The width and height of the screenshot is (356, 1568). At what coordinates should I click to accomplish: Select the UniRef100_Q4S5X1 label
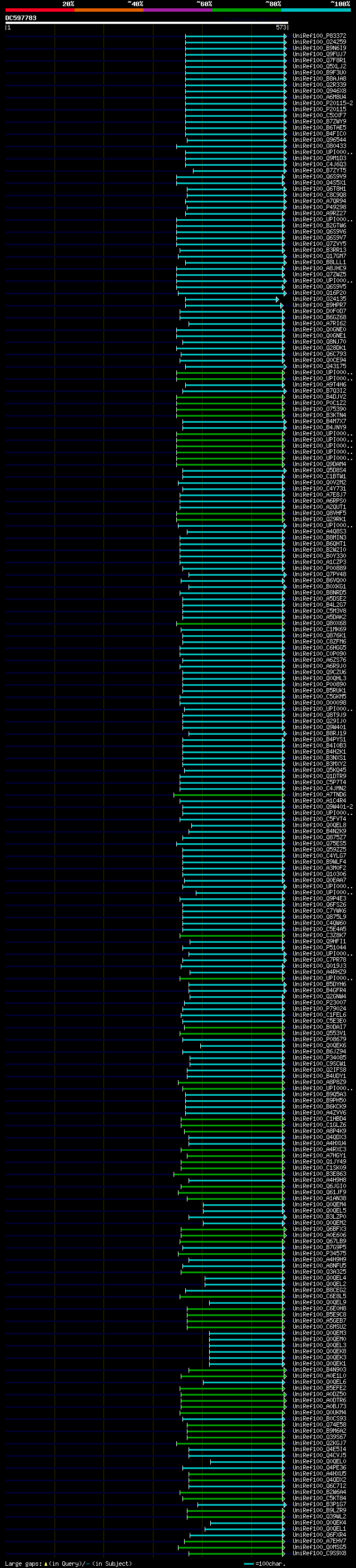[319, 182]
